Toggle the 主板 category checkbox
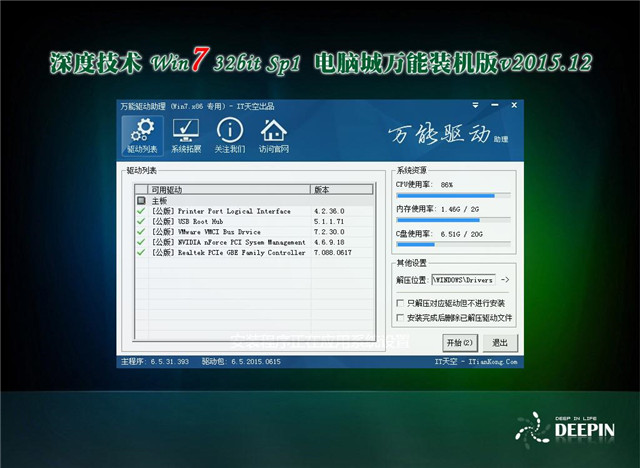This screenshot has height=468, width=640. (141, 200)
